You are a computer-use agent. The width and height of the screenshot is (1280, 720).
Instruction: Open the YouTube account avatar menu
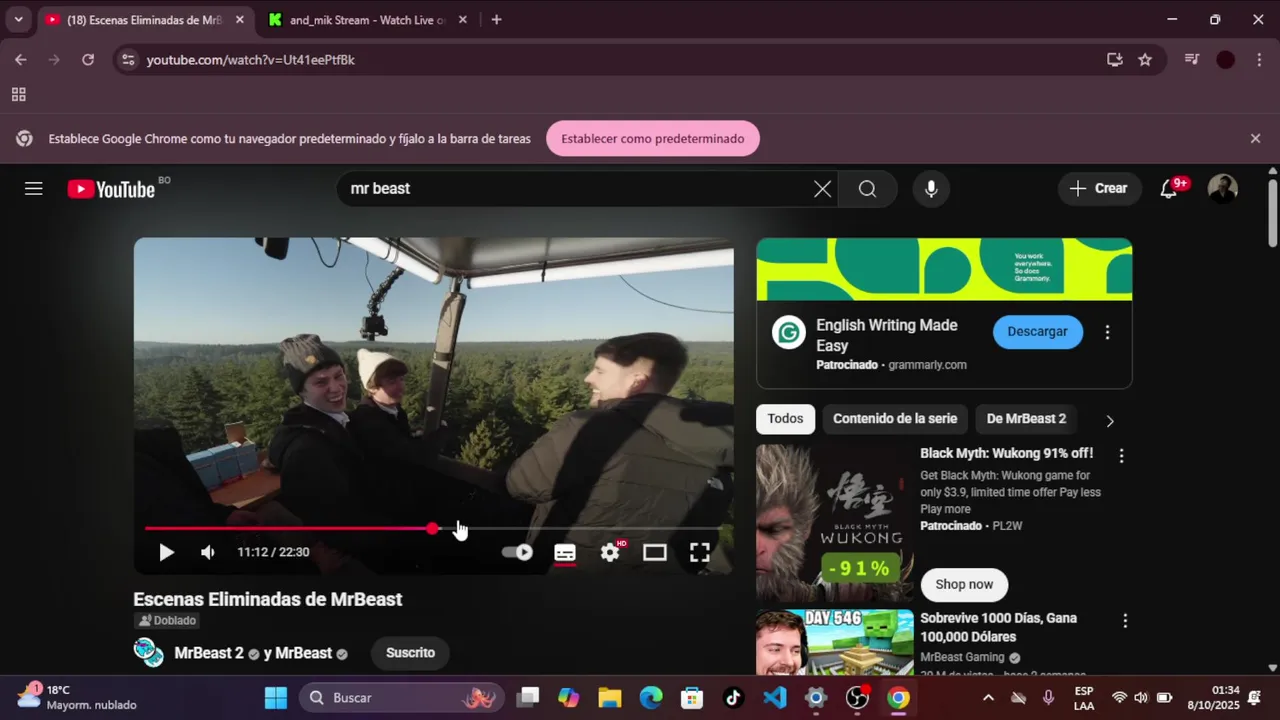point(1222,188)
